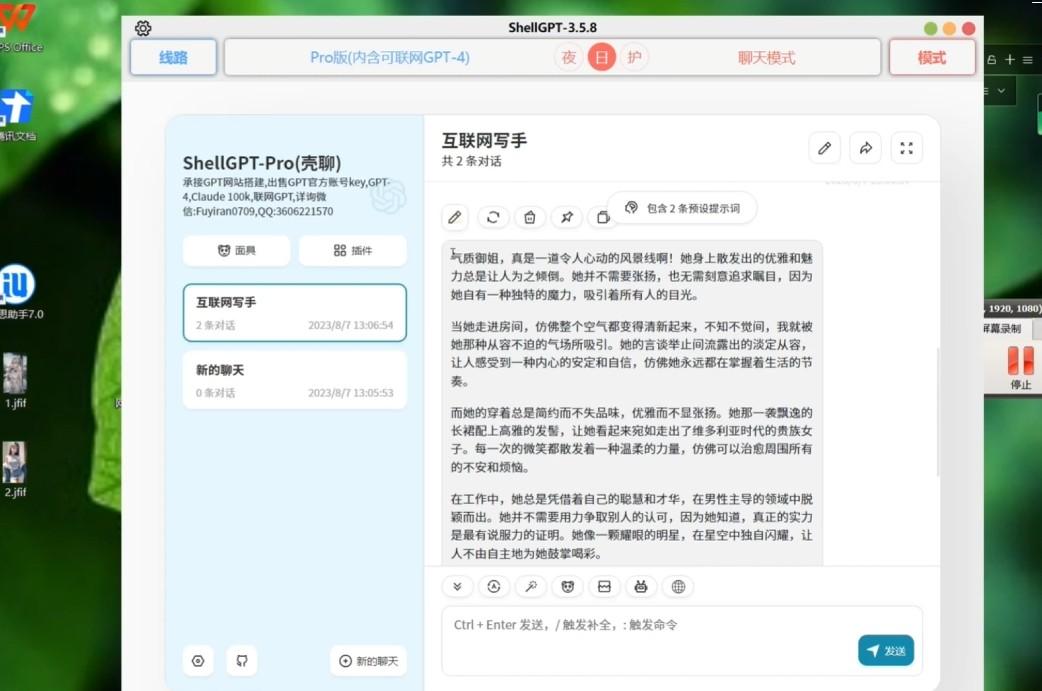The width and height of the screenshot is (1042, 691).
Task: Enable eye-protection mode with 护 button
Action: [633, 57]
